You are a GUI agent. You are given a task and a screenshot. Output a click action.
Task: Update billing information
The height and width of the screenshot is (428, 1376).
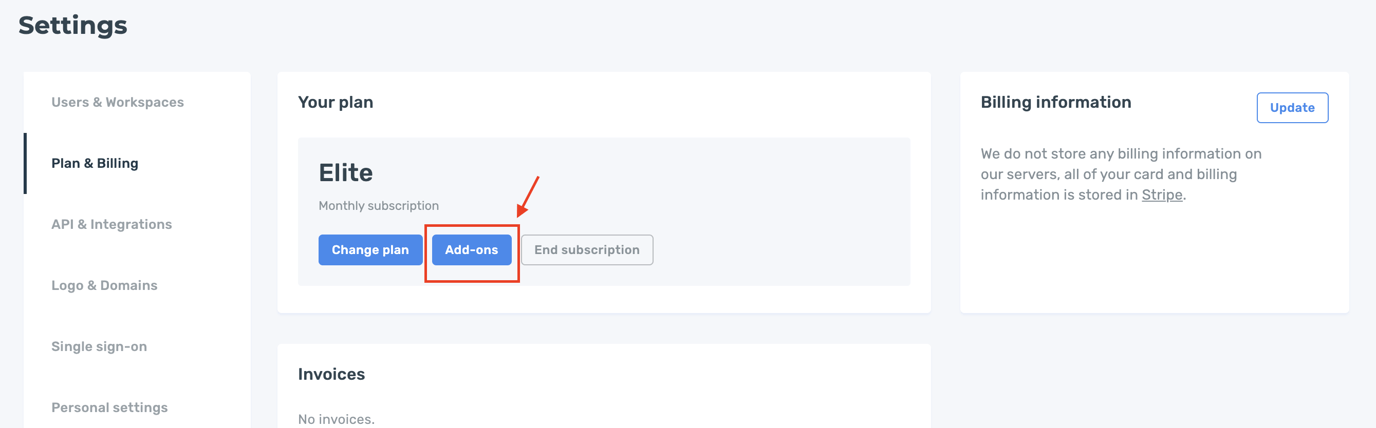1292,108
